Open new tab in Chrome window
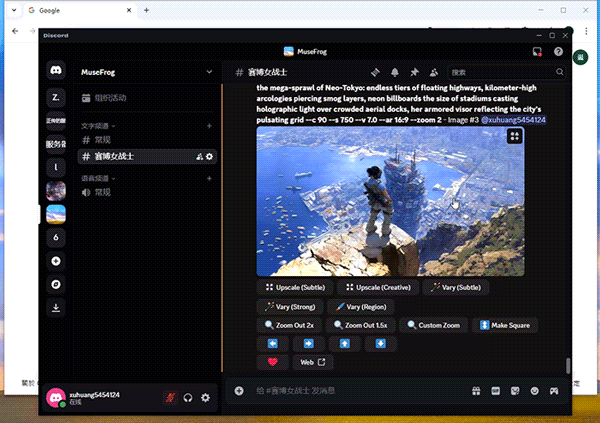The width and height of the screenshot is (600, 423). [146, 10]
